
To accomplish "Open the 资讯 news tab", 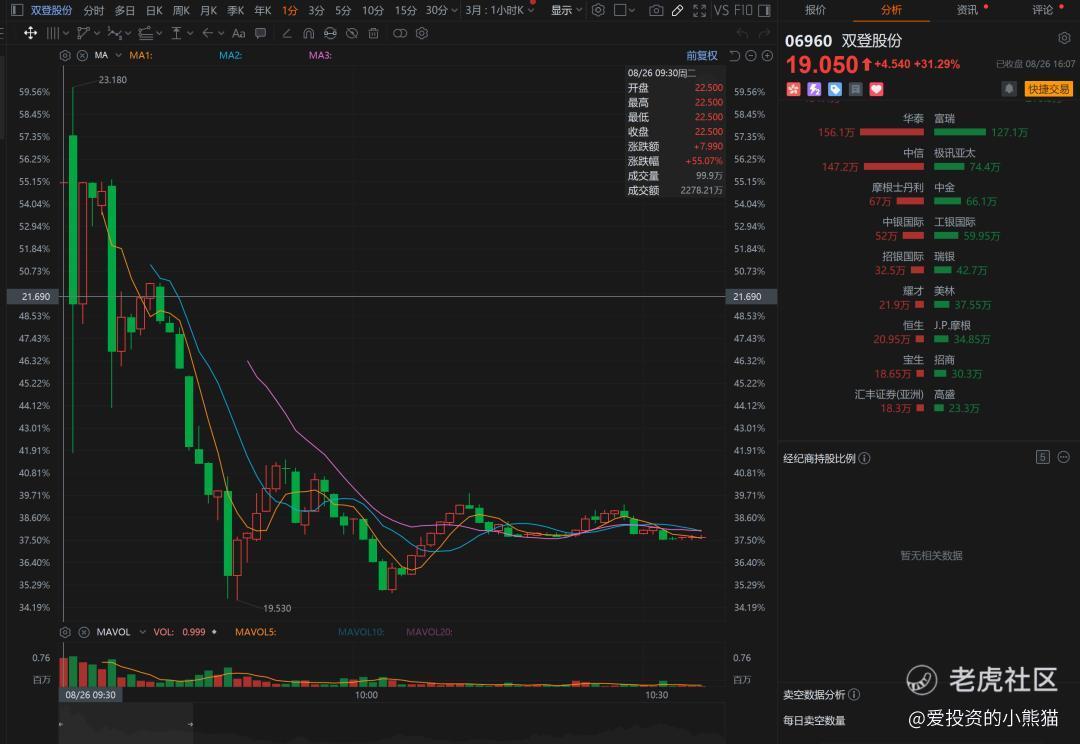I will (967, 10).
